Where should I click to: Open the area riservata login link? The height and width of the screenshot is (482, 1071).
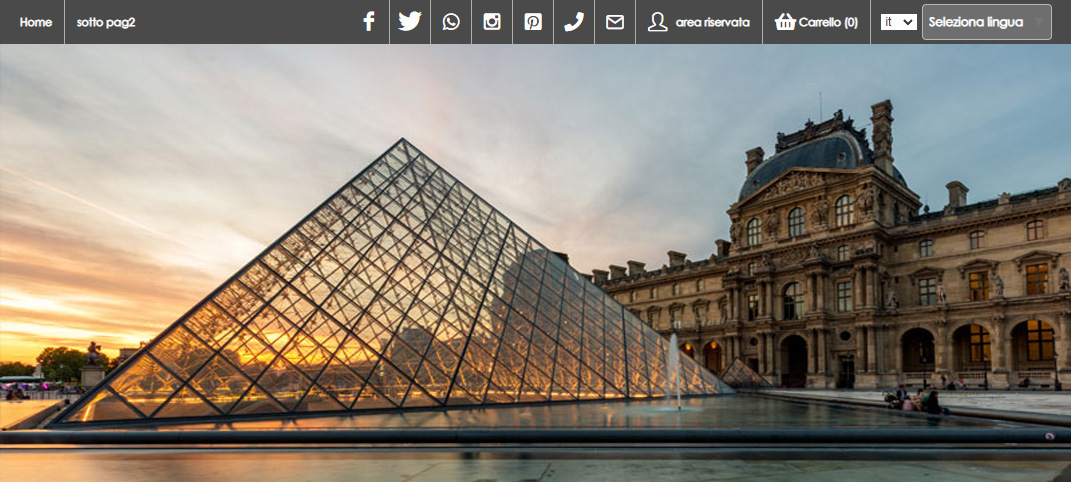(698, 22)
